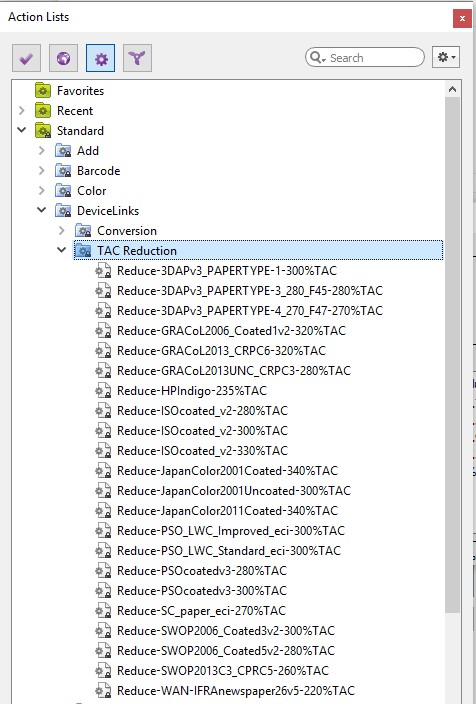Close the Action Lists panel
The height and width of the screenshot is (704, 476).
click(x=462, y=18)
